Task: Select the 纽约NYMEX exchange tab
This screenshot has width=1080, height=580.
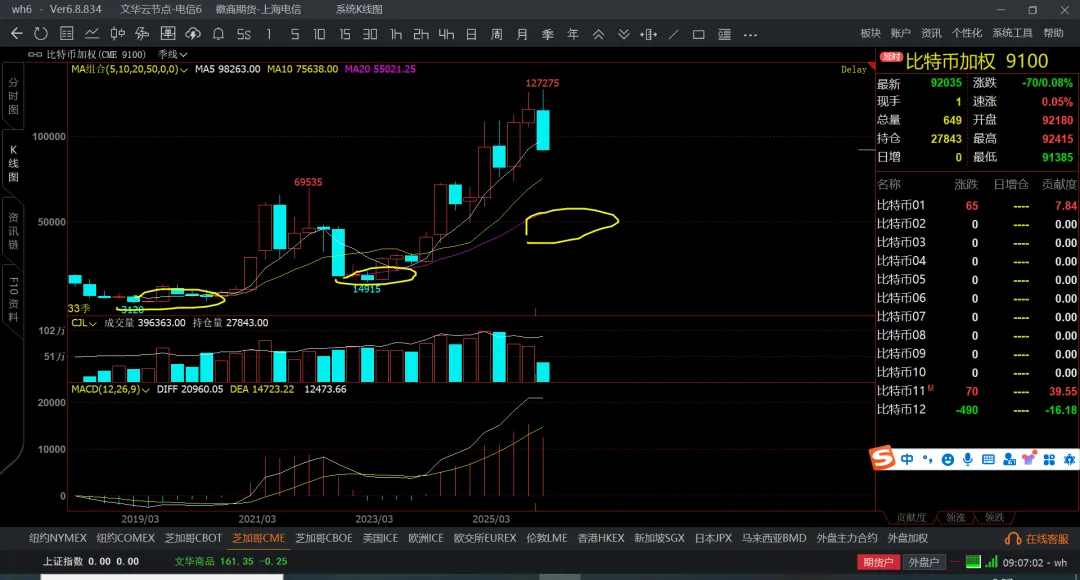Action: pyautogui.click(x=58, y=538)
